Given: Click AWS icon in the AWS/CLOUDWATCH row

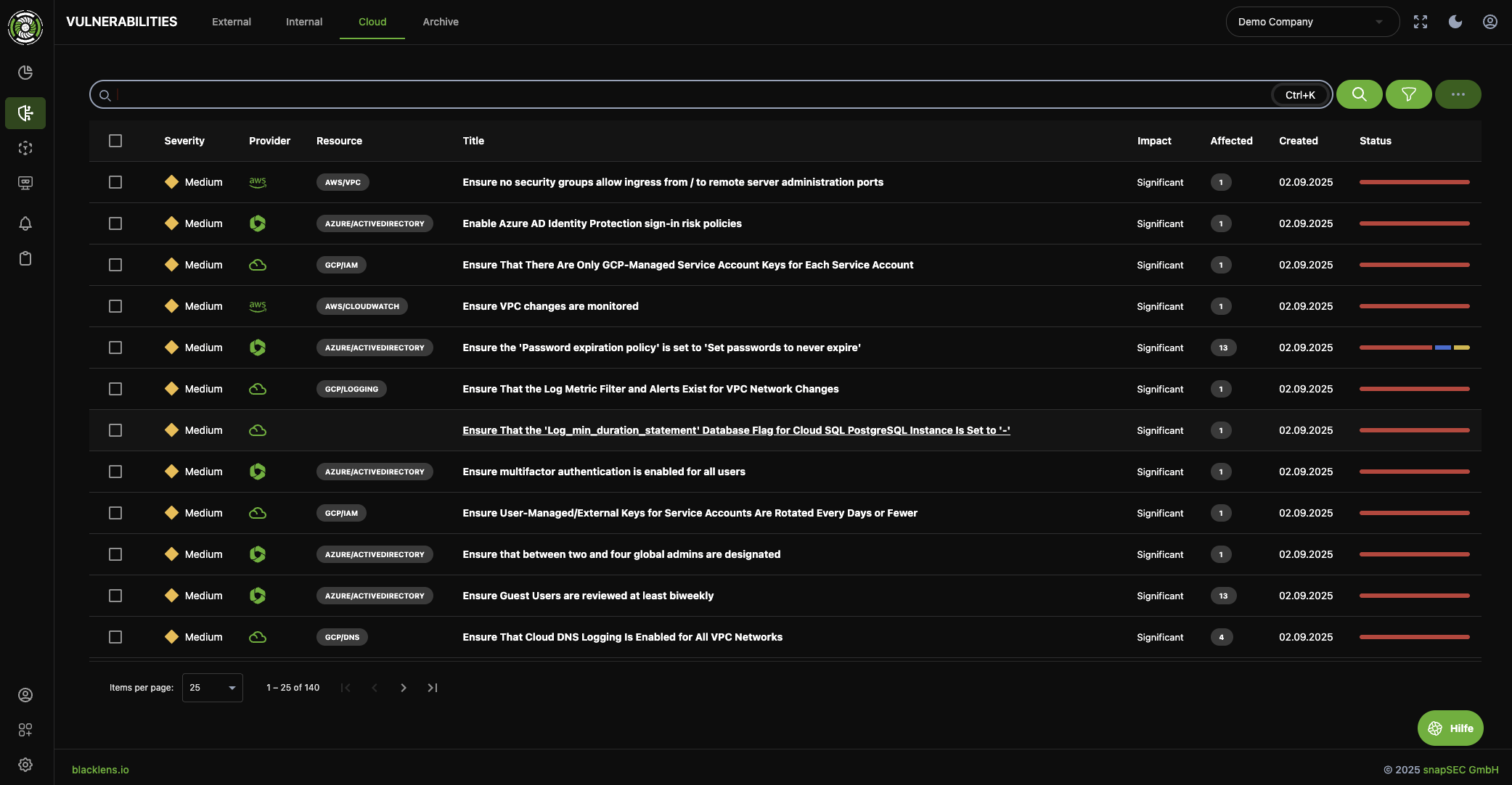Looking at the screenshot, I should point(258,306).
